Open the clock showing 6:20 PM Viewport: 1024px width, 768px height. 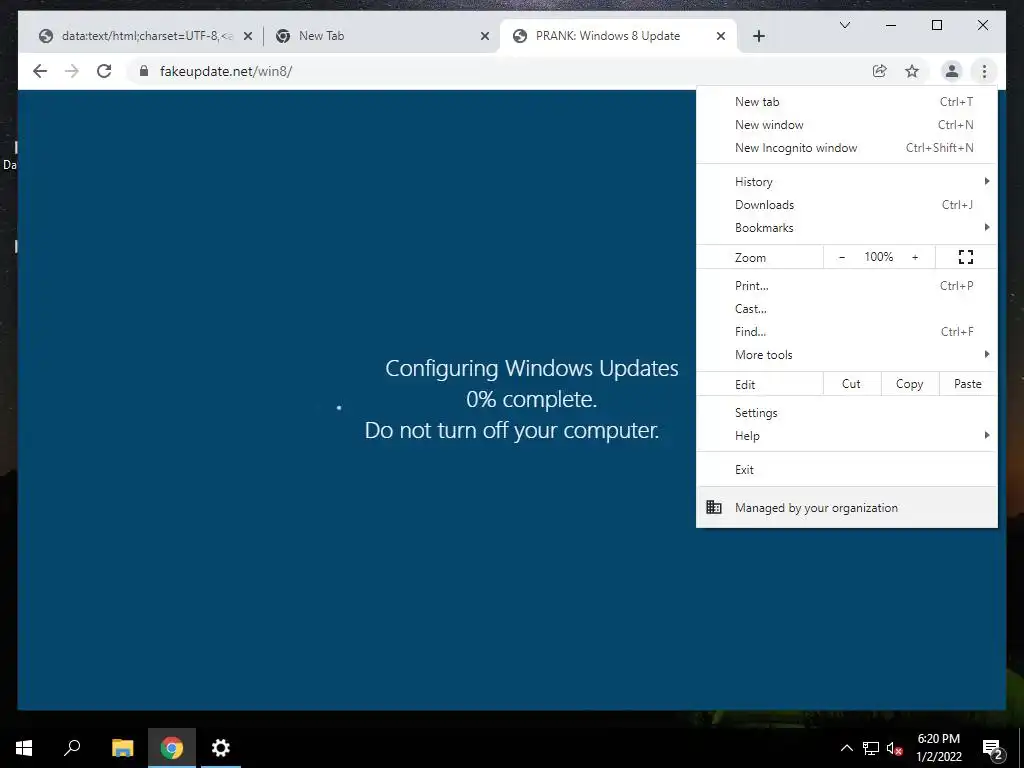938,748
